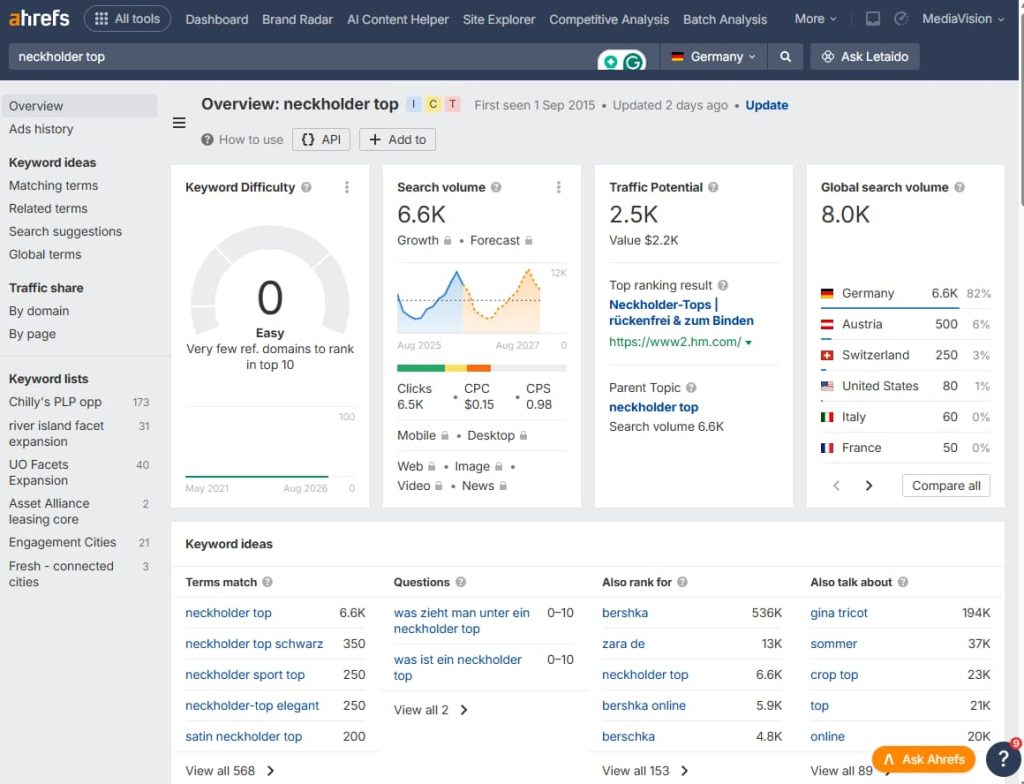1024x784 pixels.
Task: Click the Grammarly icon in search field
Action: (632, 62)
